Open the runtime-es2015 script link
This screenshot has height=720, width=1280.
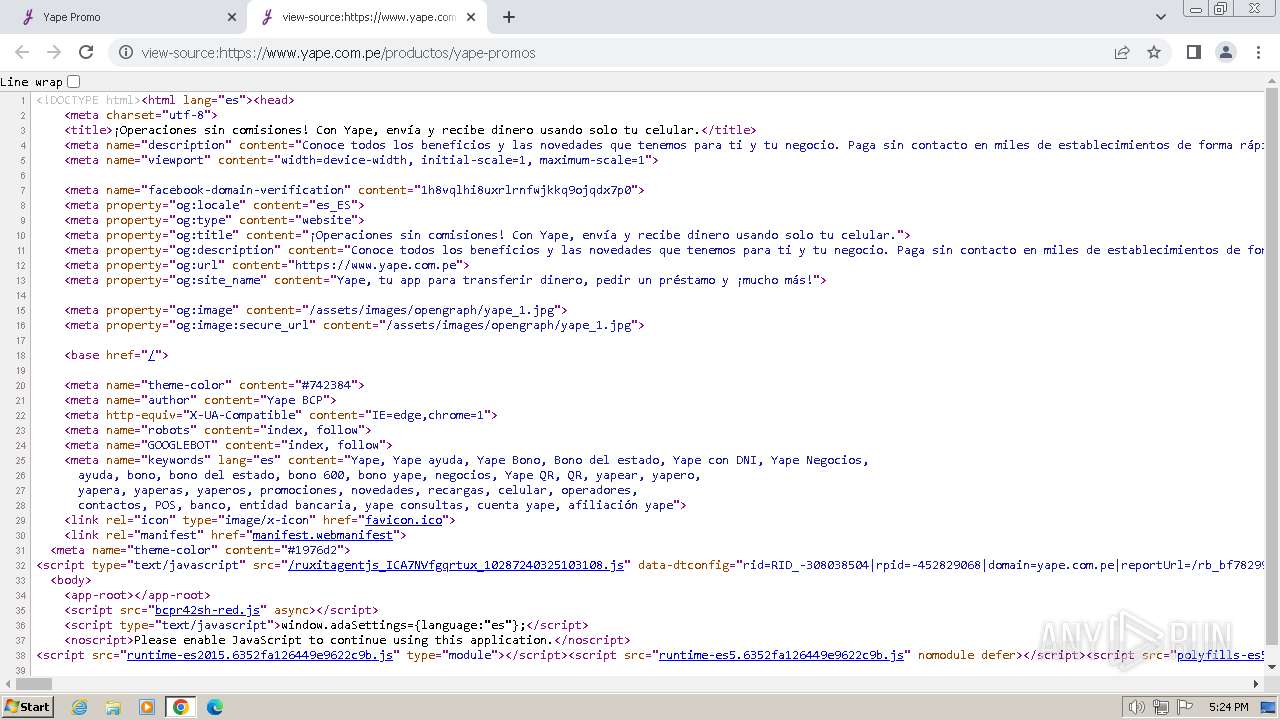point(259,655)
